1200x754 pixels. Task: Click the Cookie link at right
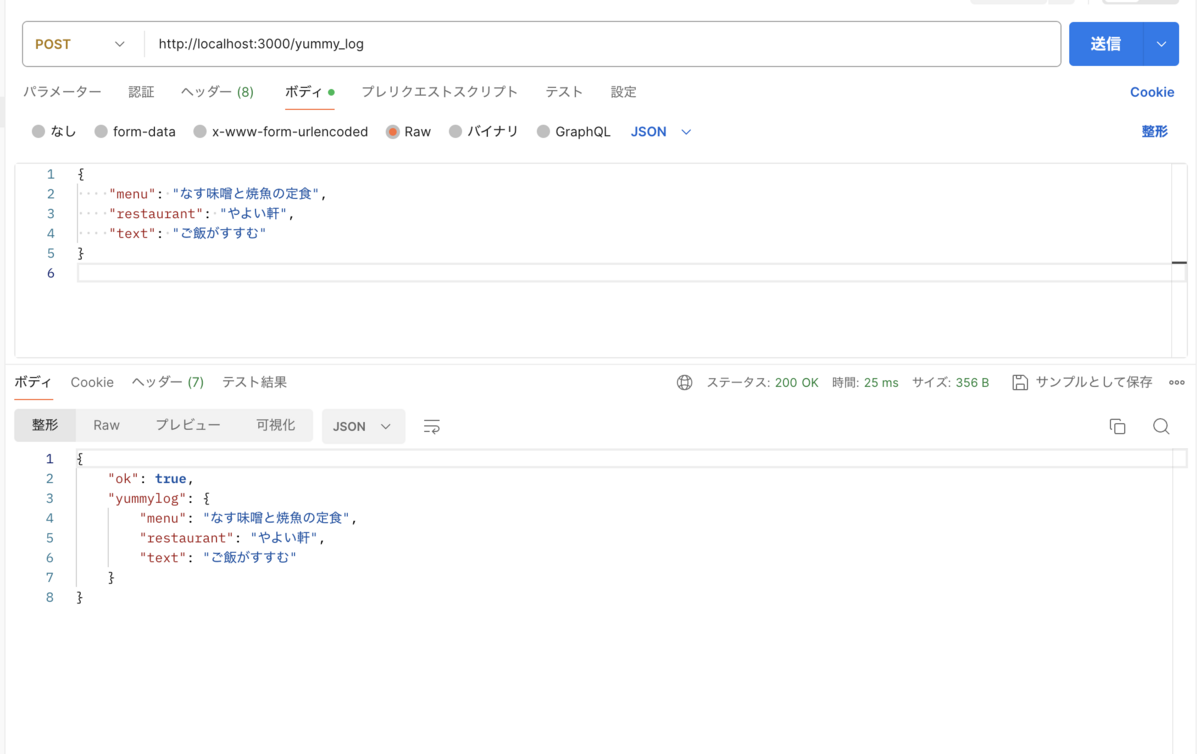tap(1152, 92)
